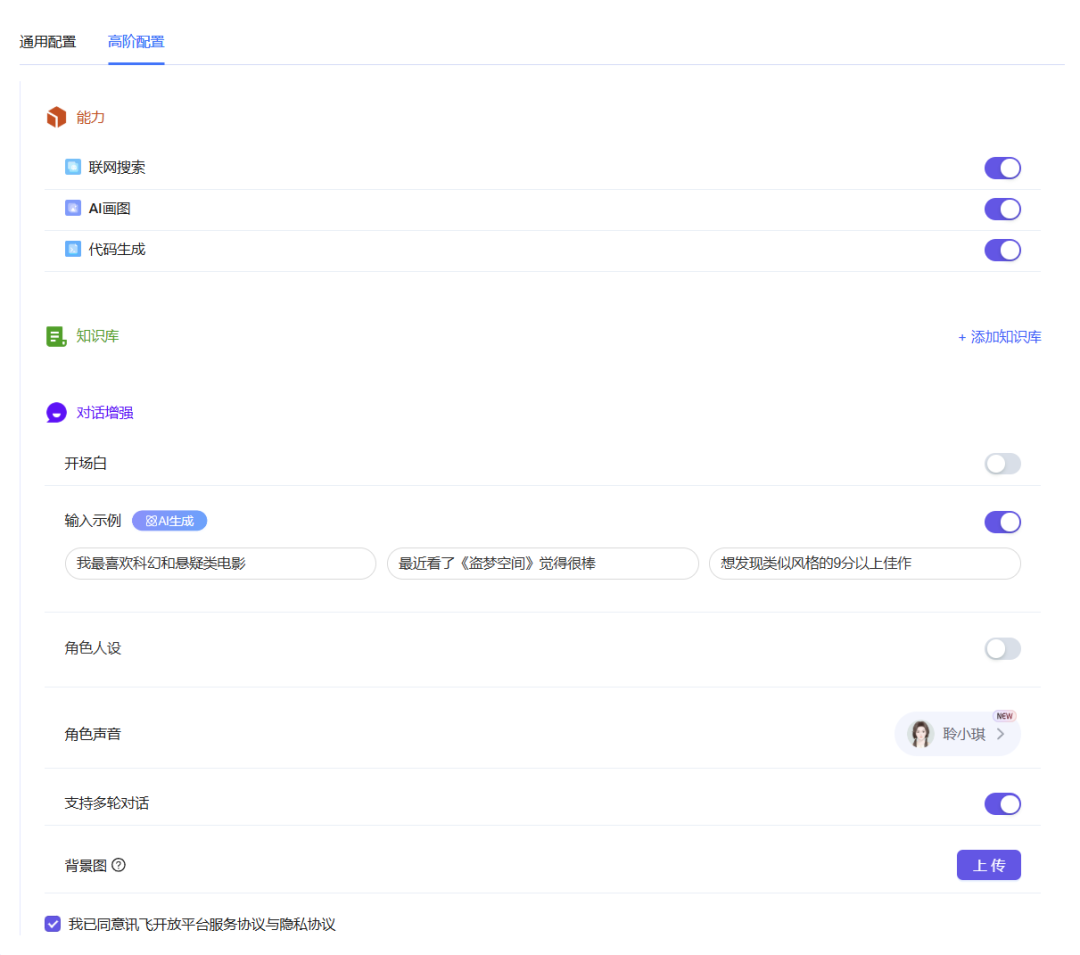Image resolution: width=1080 pixels, height=955 pixels.
Task: Click the orange cube 能力 icon
Action: (x=56, y=117)
